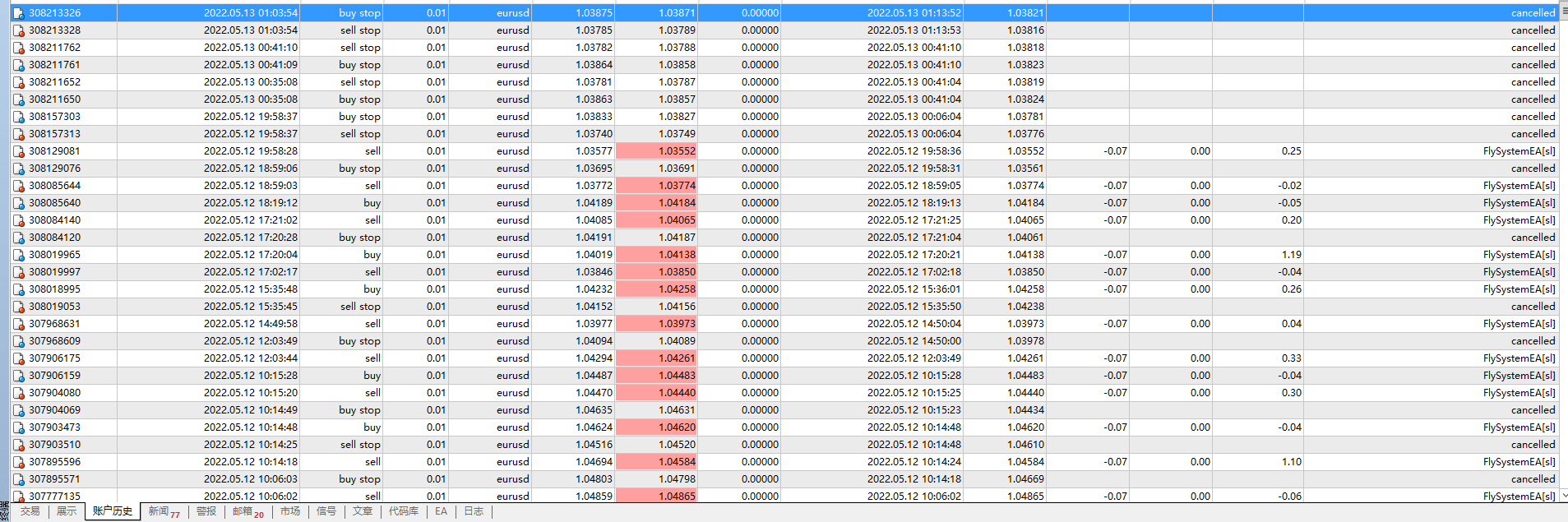This screenshot has width=1568, height=522.
Task: Click the order icon for ticket 308084120
Action: [x=18, y=238]
